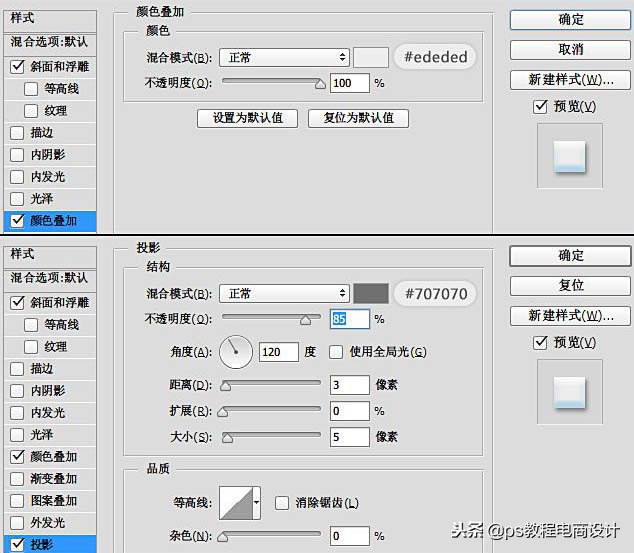The image size is (634, 553).
Task: Click 复位 button in bottom dialog
Action: click(x=570, y=286)
